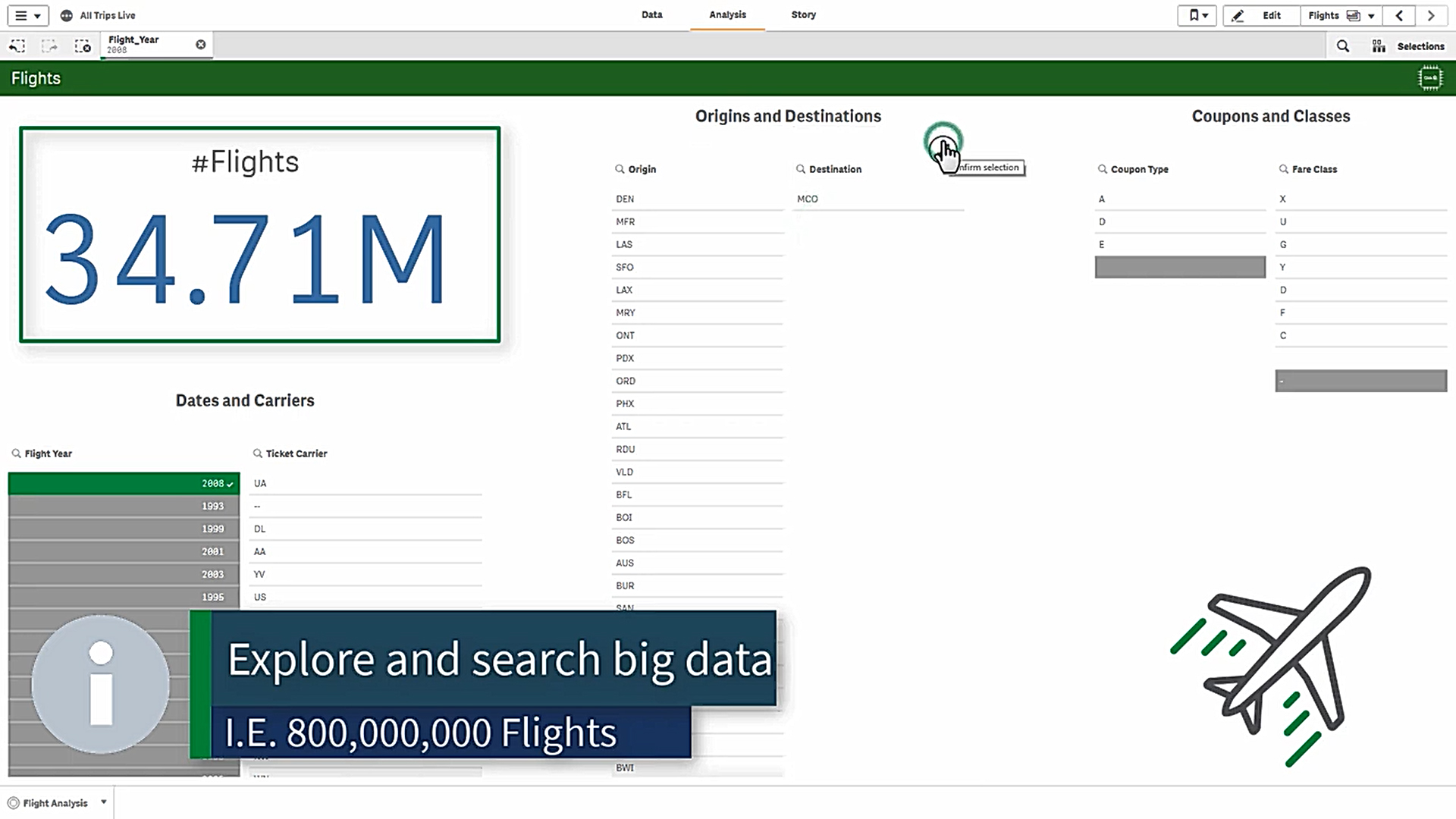Screen dimensions: 1456x819
Task: Select Fare Class Y
Action: (1361, 267)
